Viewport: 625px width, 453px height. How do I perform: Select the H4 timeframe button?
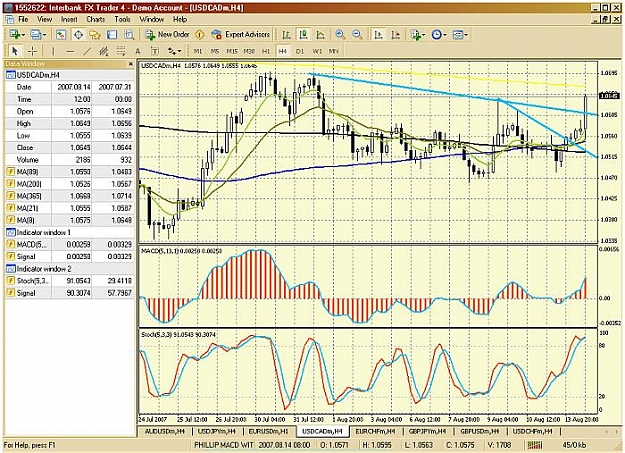click(283, 51)
